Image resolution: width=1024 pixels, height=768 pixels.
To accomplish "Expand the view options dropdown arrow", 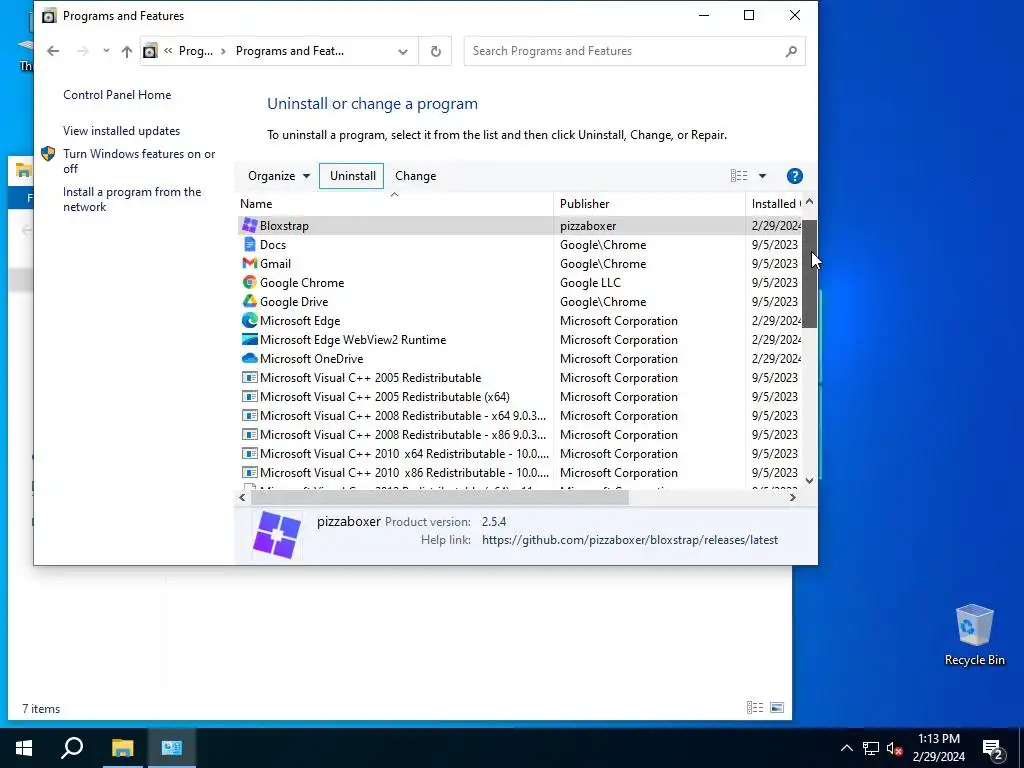I will tap(762, 176).
